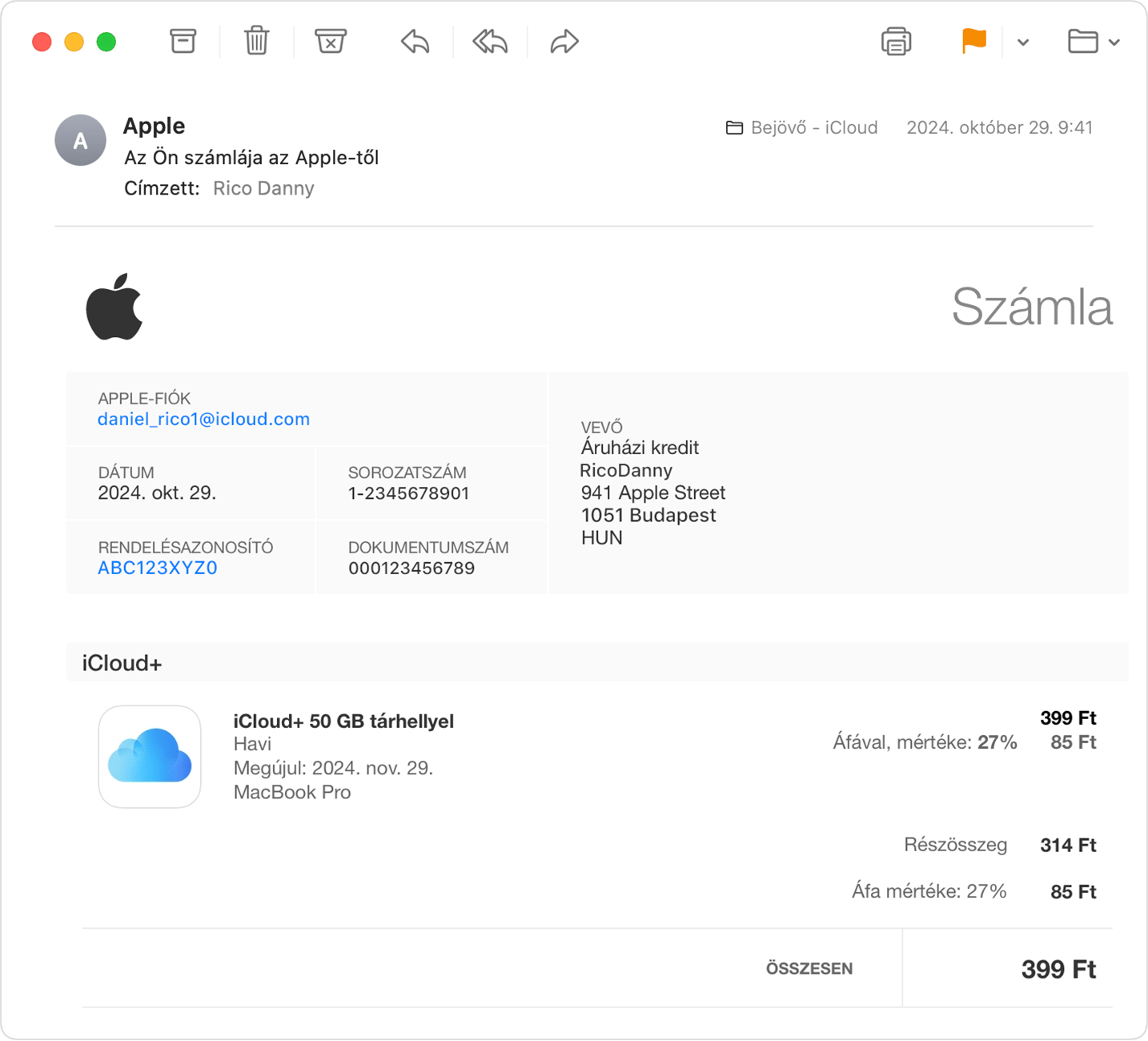This screenshot has width=1148, height=1041.
Task: Click the 941 Apple Street address line
Action: click(x=653, y=493)
